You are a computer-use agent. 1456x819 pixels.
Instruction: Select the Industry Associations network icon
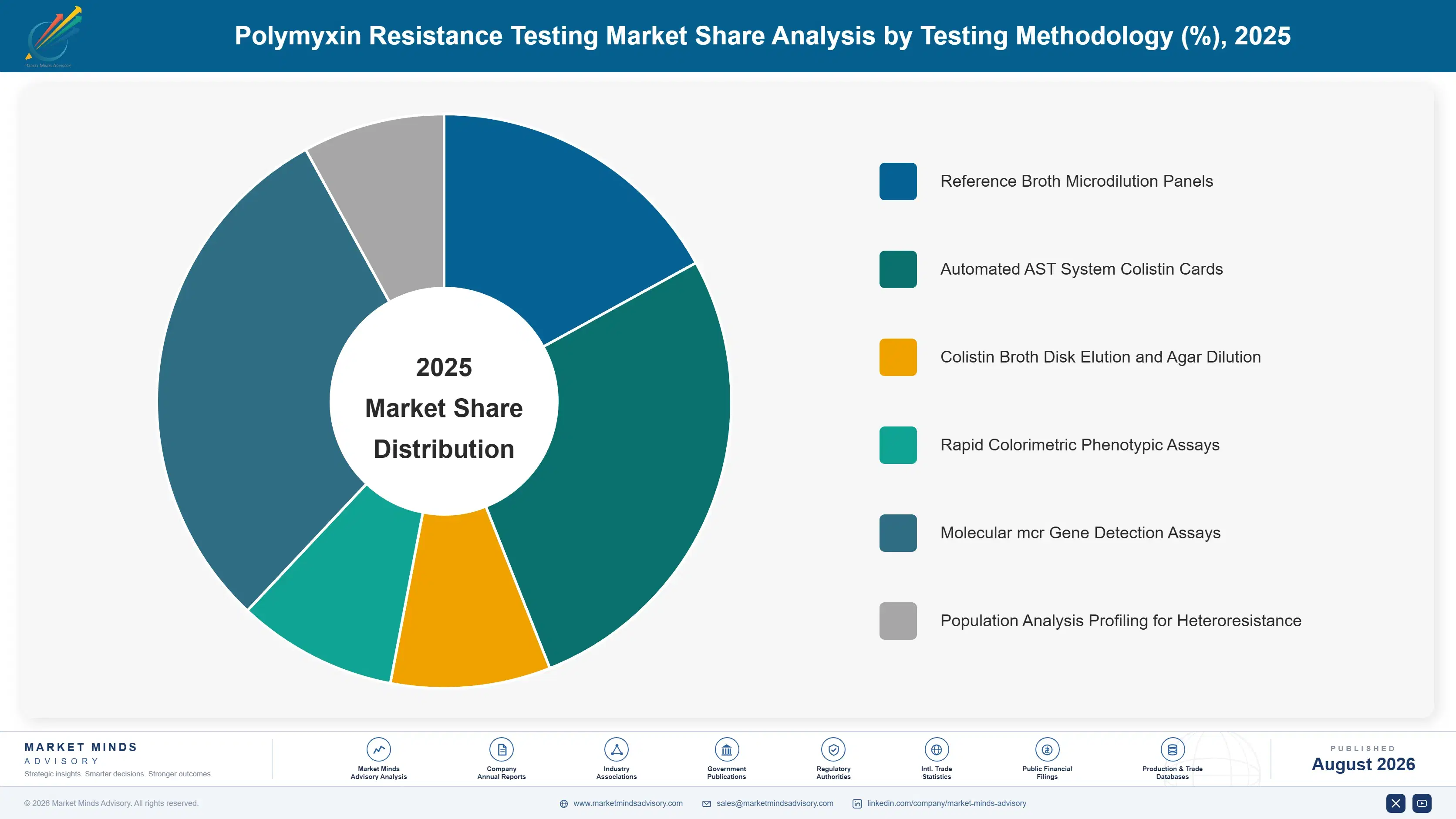coord(617,749)
